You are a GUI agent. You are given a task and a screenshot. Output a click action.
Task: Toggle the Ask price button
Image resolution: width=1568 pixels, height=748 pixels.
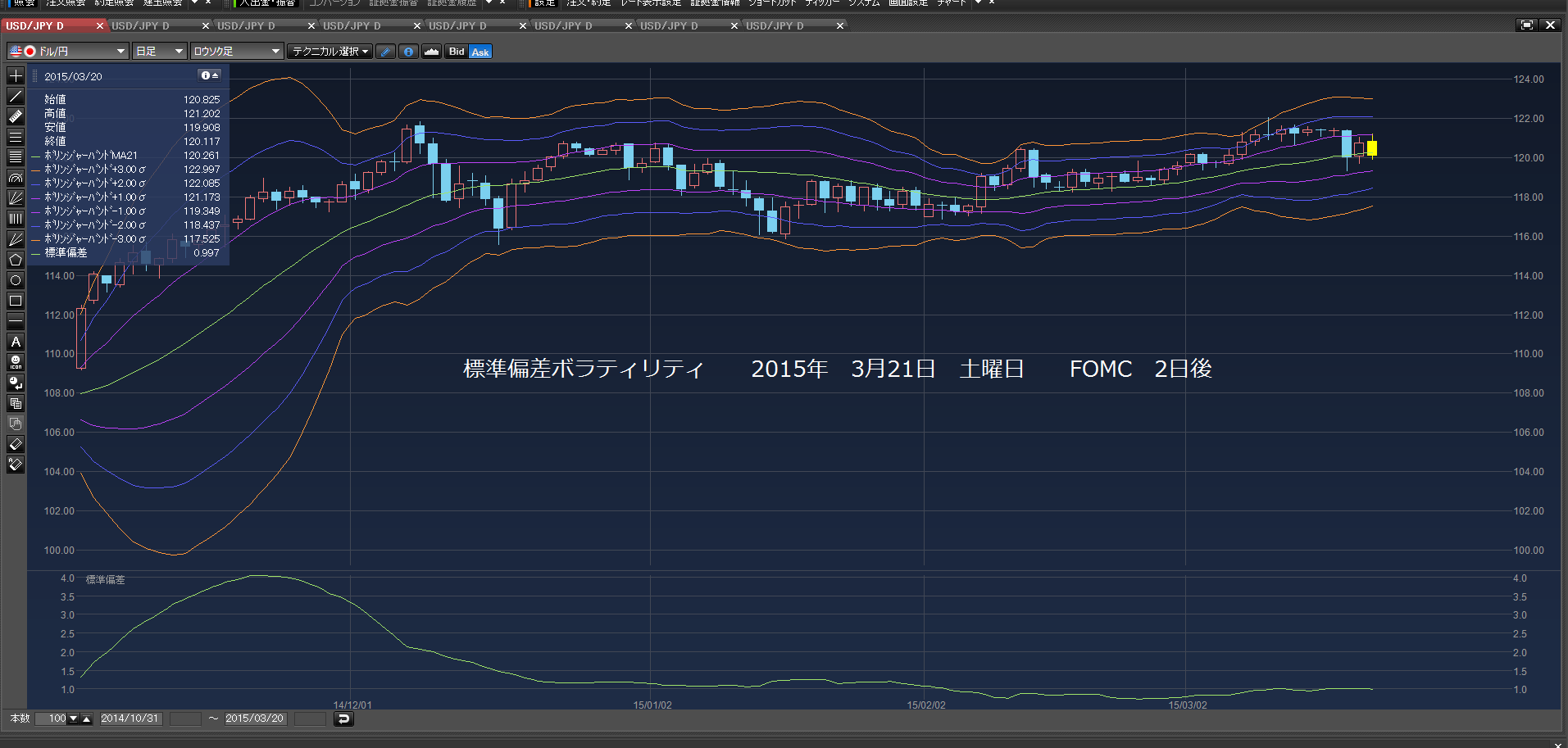(480, 52)
